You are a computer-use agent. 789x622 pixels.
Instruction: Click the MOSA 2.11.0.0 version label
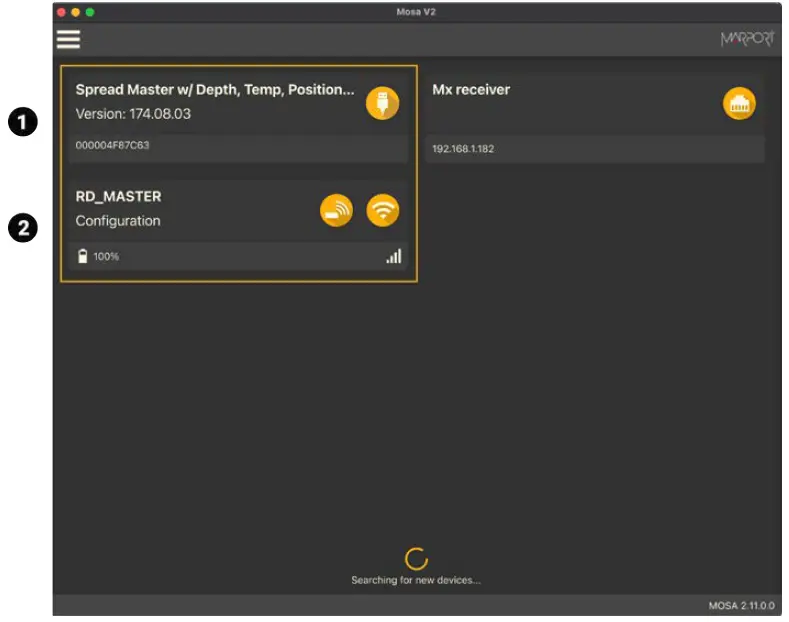click(x=741, y=605)
